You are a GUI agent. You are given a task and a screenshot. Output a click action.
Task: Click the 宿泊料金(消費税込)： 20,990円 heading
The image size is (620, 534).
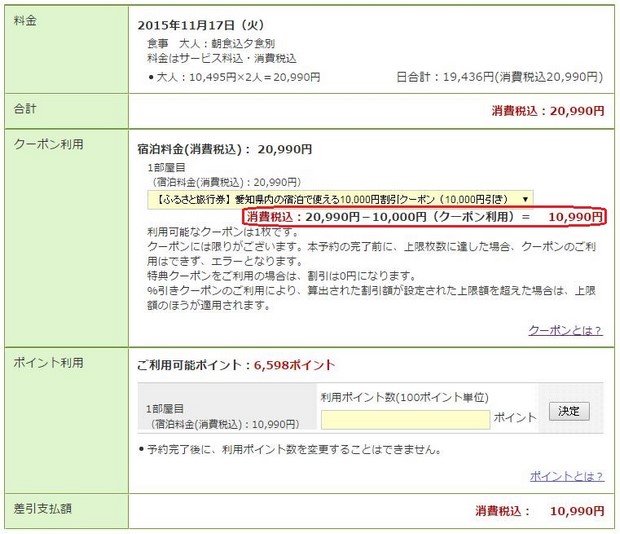coord(225,149)
